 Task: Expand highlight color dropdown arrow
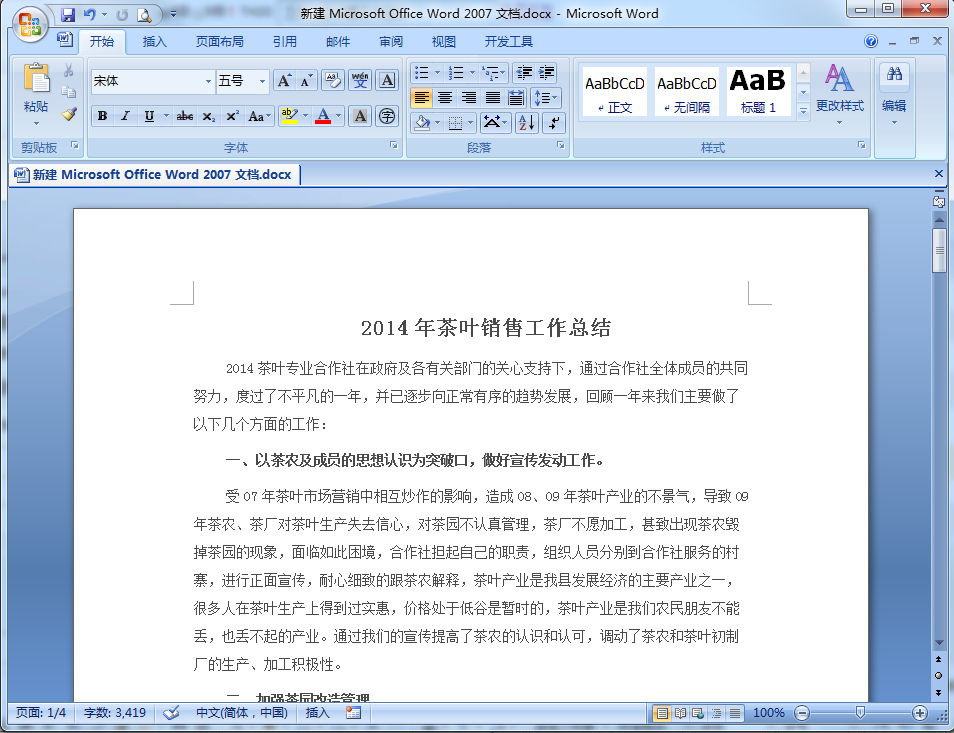tap(305, 116)
